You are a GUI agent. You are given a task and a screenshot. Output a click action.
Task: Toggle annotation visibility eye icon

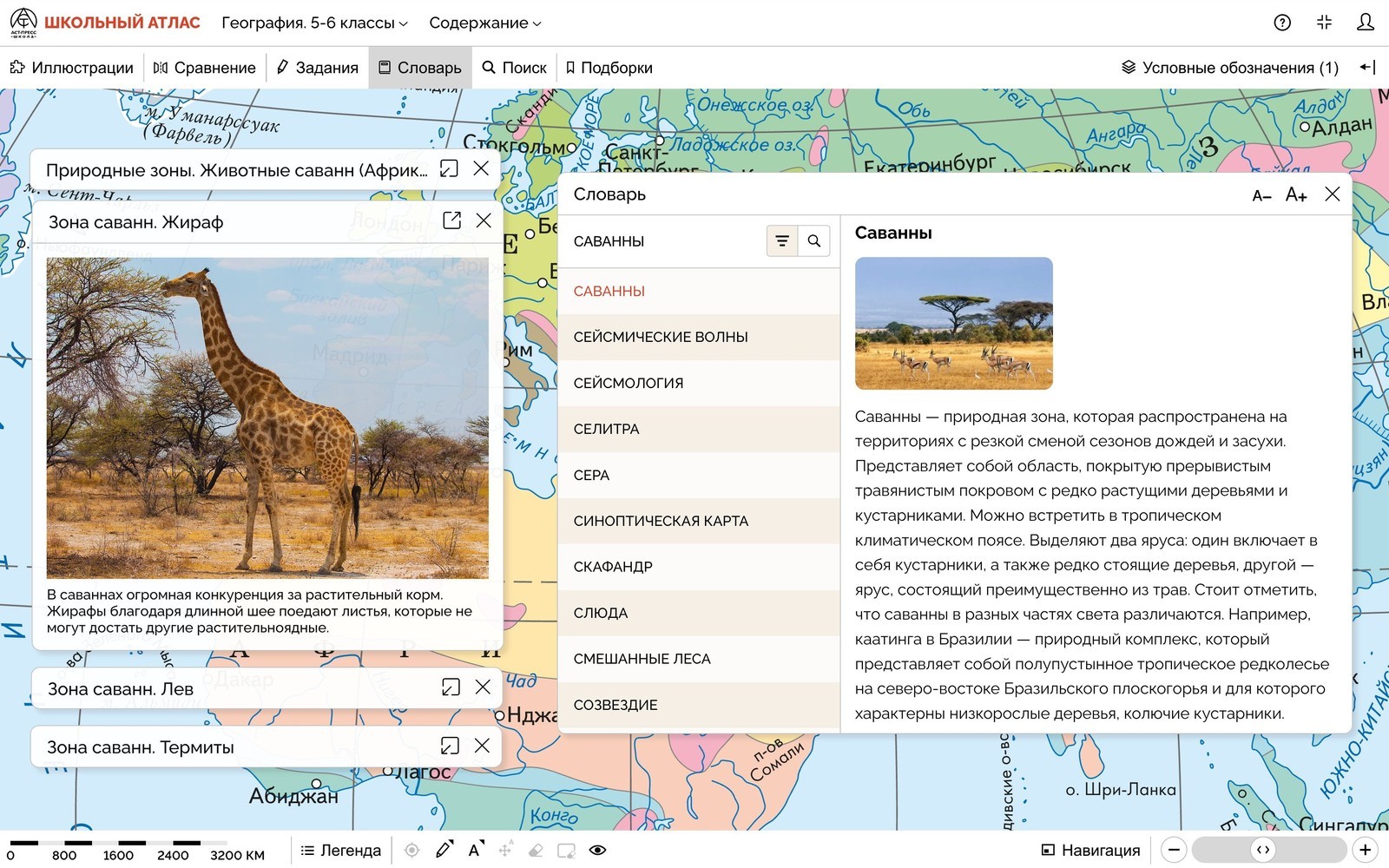(x=597, y=851)
